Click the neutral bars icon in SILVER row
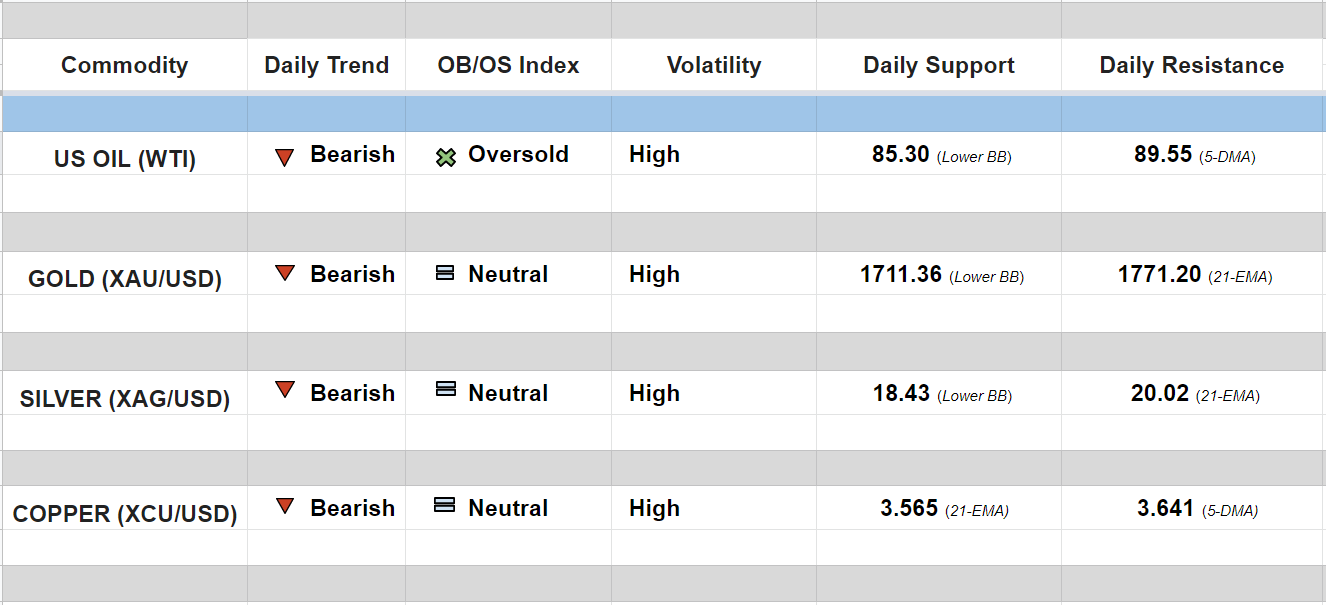Image resolution: width=1326 pixels, height=605 pixels. 445,389
